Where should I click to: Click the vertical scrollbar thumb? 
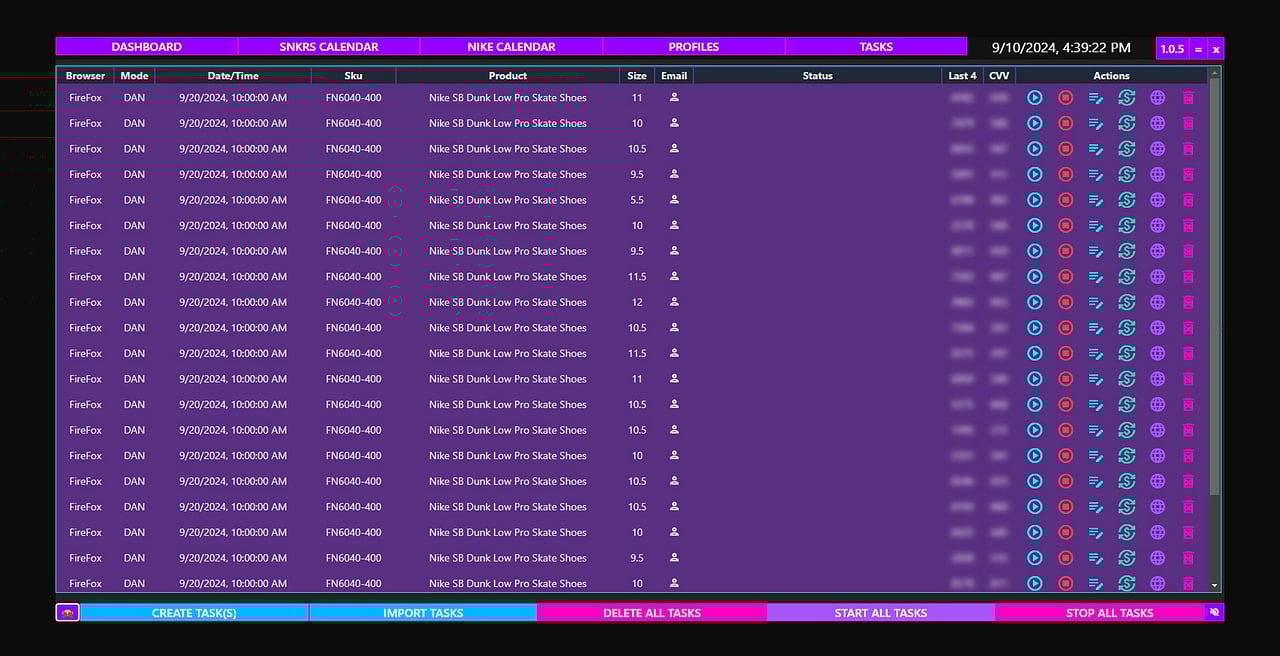[1215, 287]
